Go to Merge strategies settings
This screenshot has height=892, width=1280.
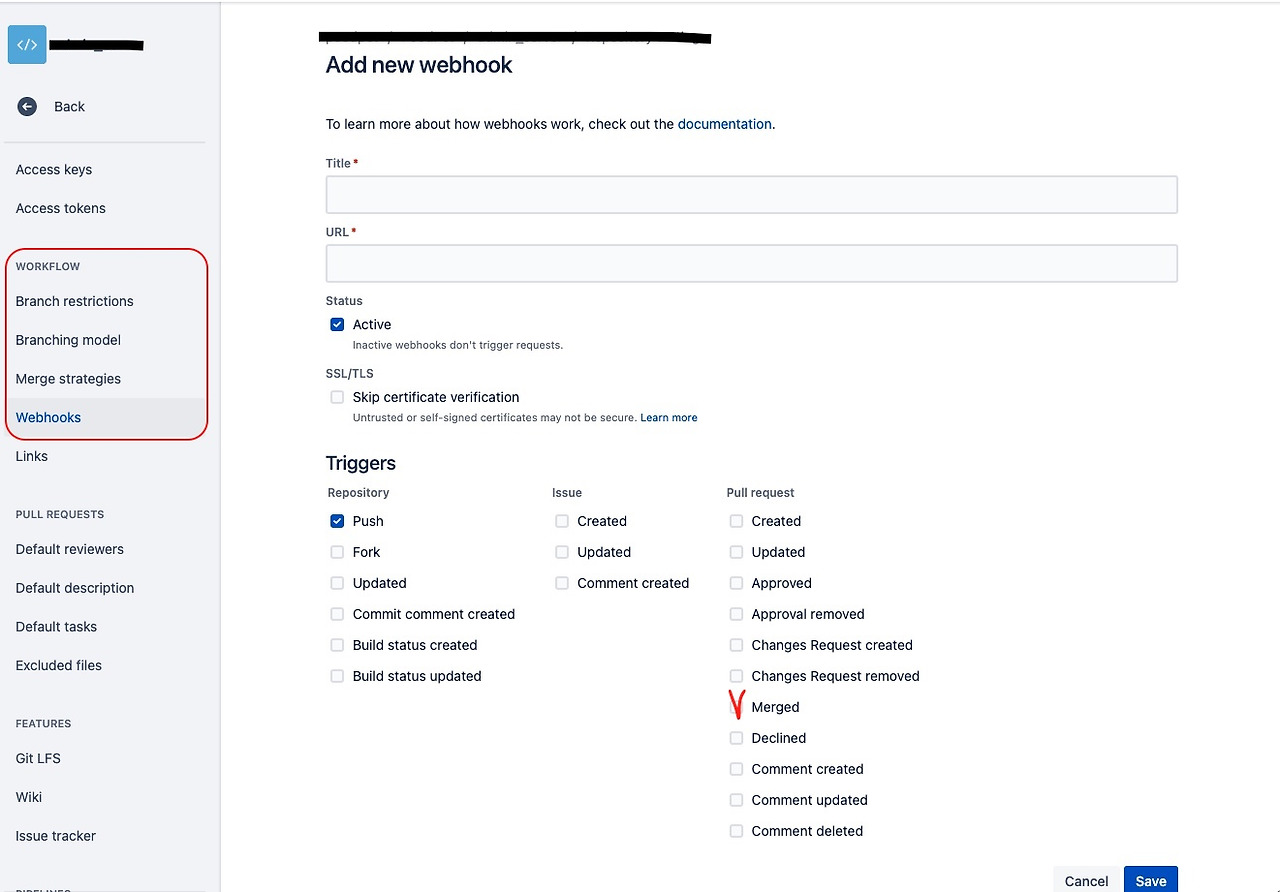68,379
